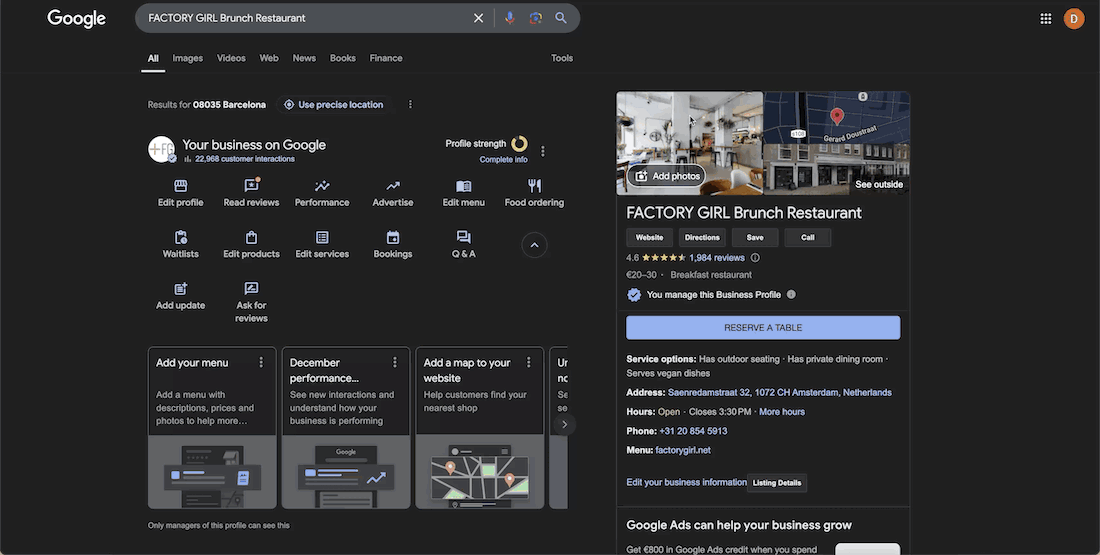1100x555 pixels.
Task: Switch to the Images tab
Action: (x=187, y=58)
